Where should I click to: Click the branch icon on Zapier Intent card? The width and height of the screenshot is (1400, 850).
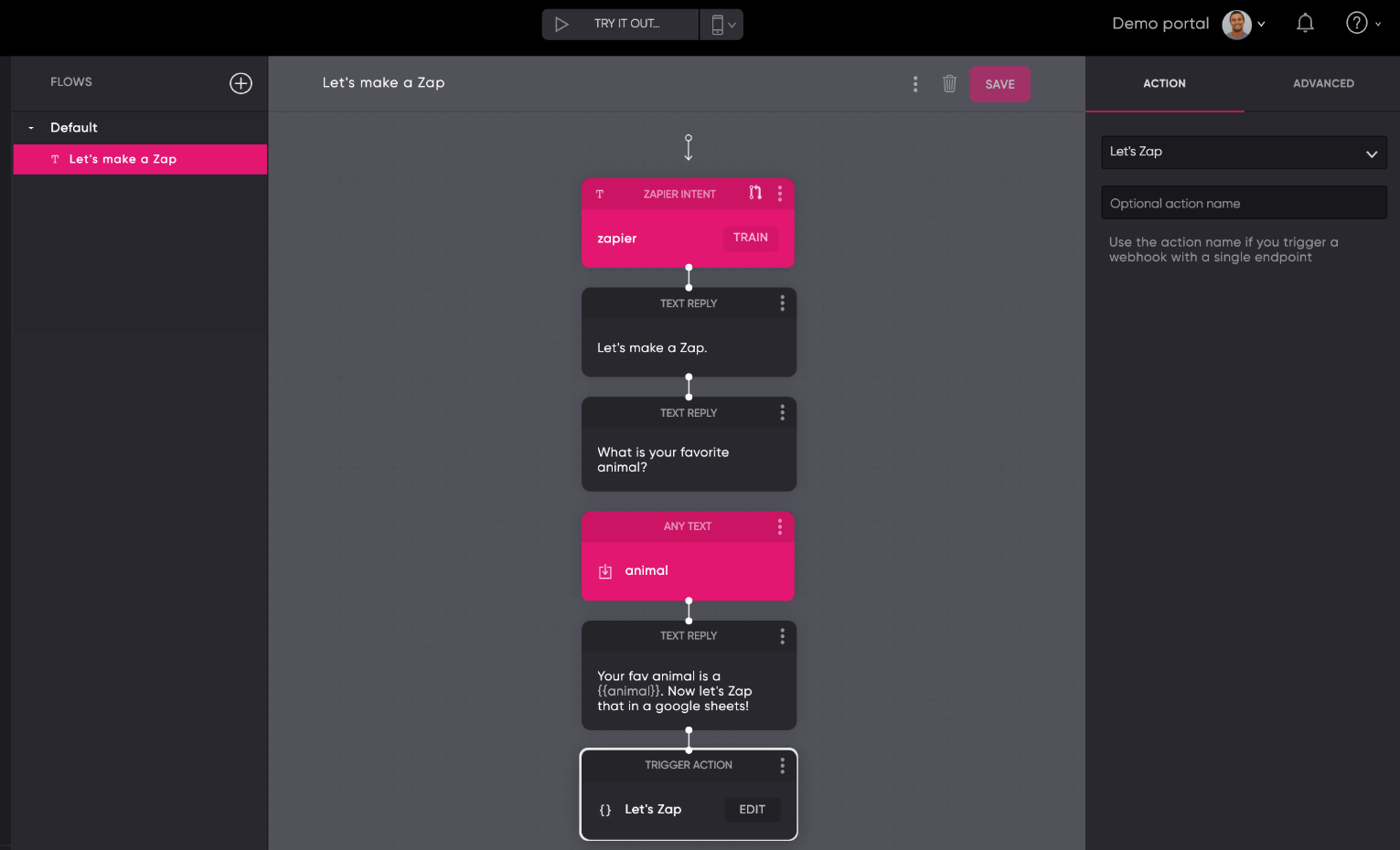click(x=755, y=193)
